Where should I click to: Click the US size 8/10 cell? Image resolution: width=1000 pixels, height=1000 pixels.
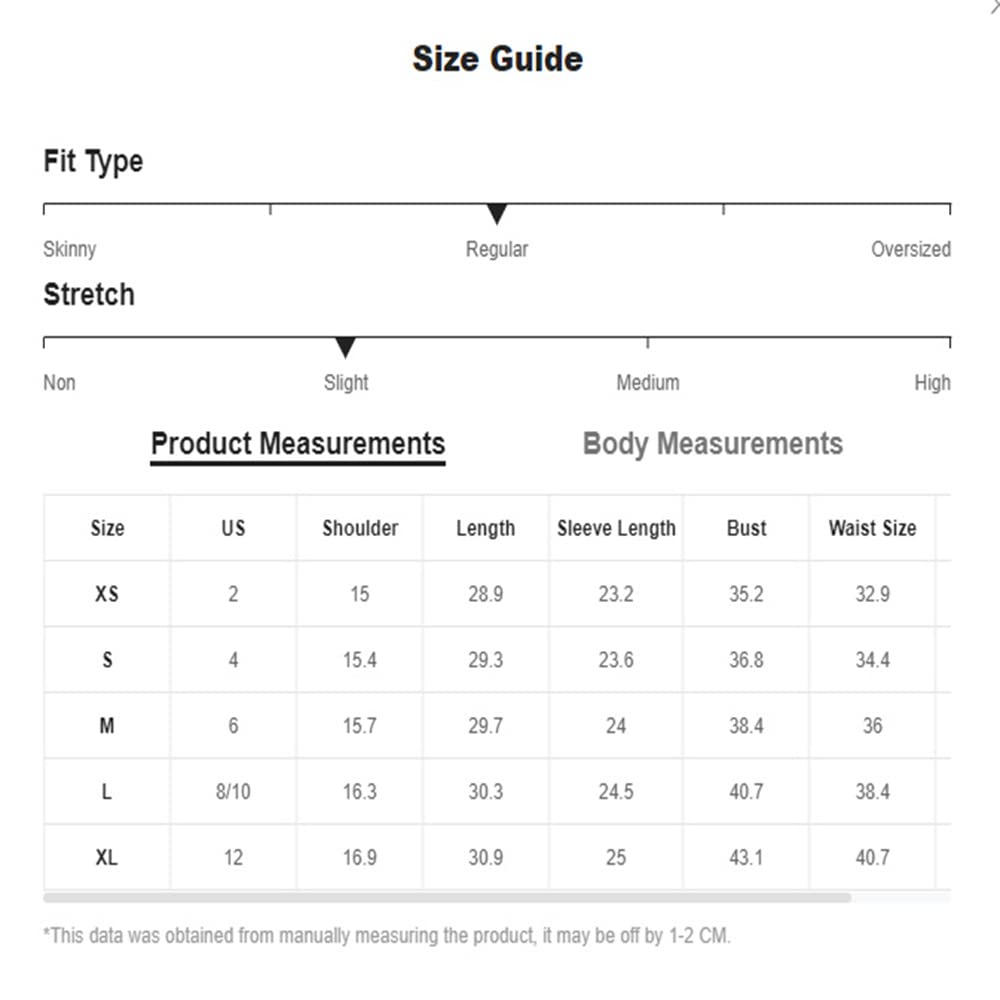click(x=233, y=791)
